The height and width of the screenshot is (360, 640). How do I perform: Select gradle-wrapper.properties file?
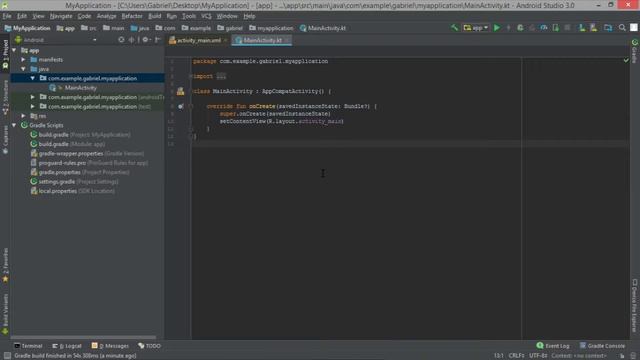(87, 153)
